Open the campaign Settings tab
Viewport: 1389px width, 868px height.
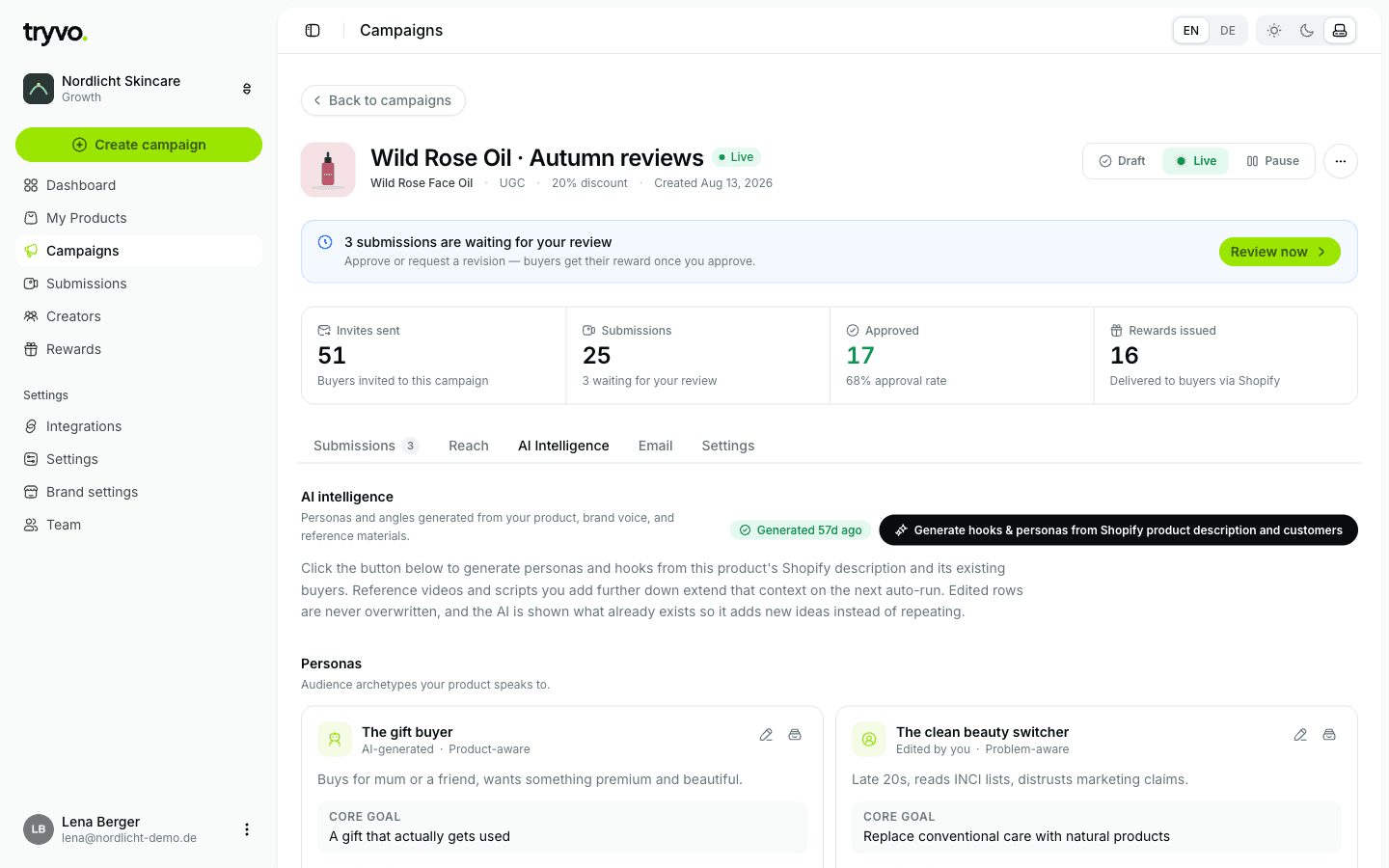click(728, 446)
